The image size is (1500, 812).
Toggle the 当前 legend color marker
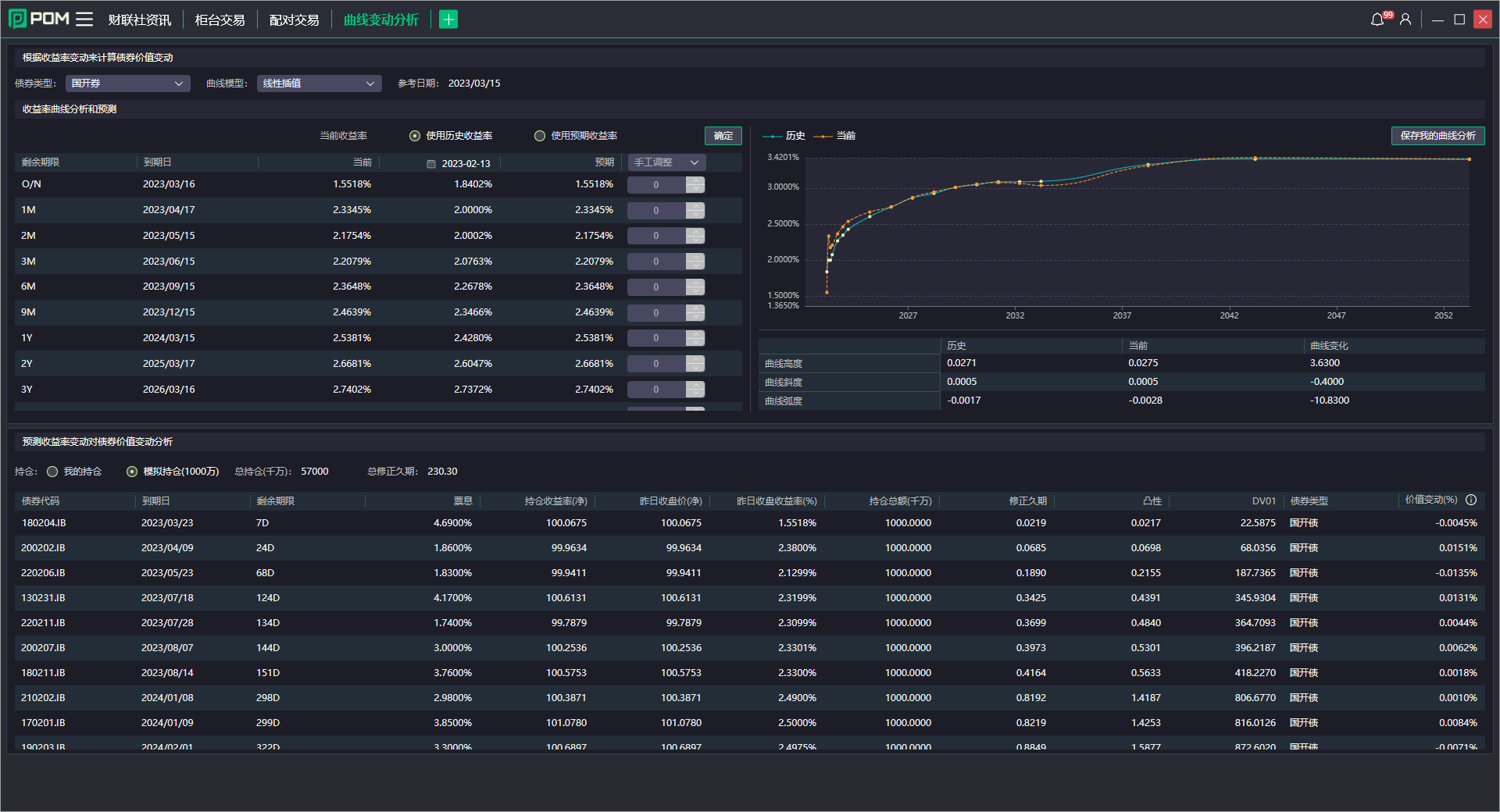tap(823, 136)
